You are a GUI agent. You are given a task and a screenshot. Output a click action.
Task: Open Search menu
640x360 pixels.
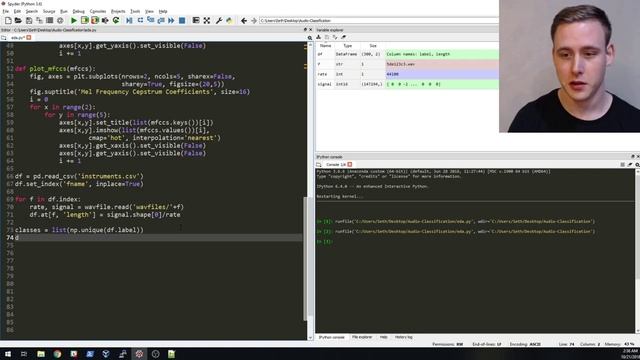coord(31,11)
